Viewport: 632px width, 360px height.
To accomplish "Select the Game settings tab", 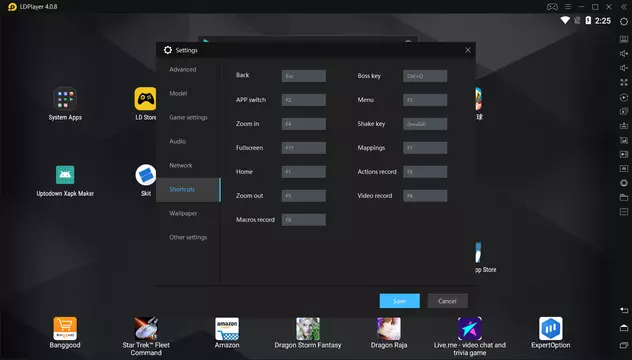I will click(x=188, y=117).
